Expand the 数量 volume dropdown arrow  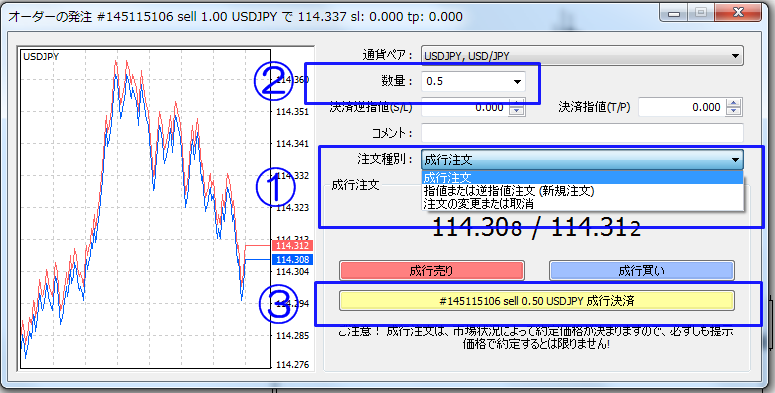coord(517,82)
